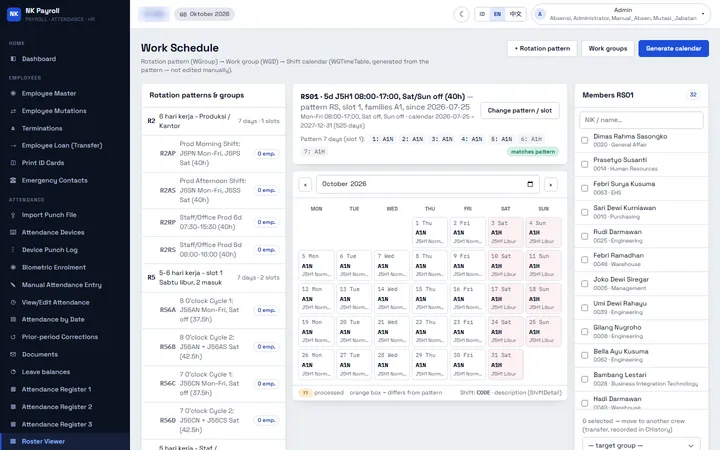Check Febri Ramadhan checkbox

click(585, 259)
